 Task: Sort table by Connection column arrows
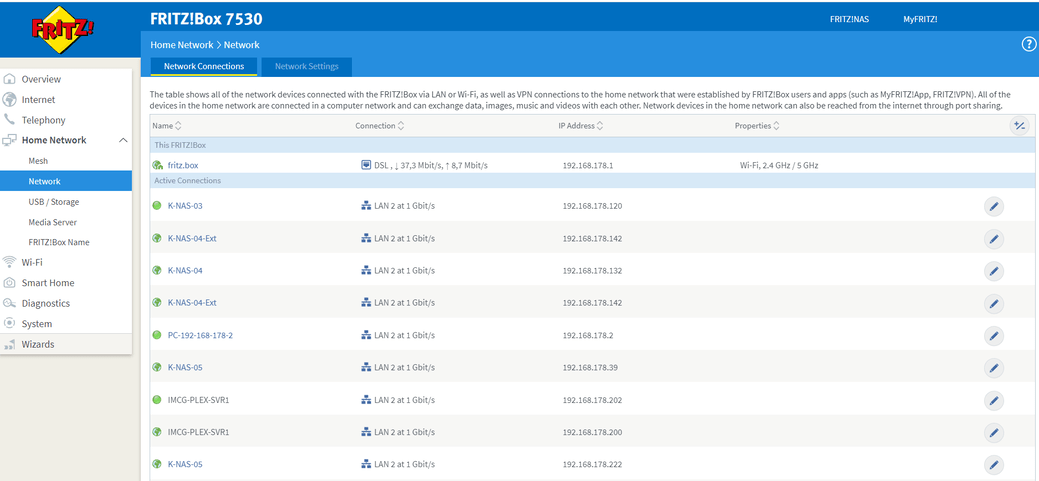point(400,126)
